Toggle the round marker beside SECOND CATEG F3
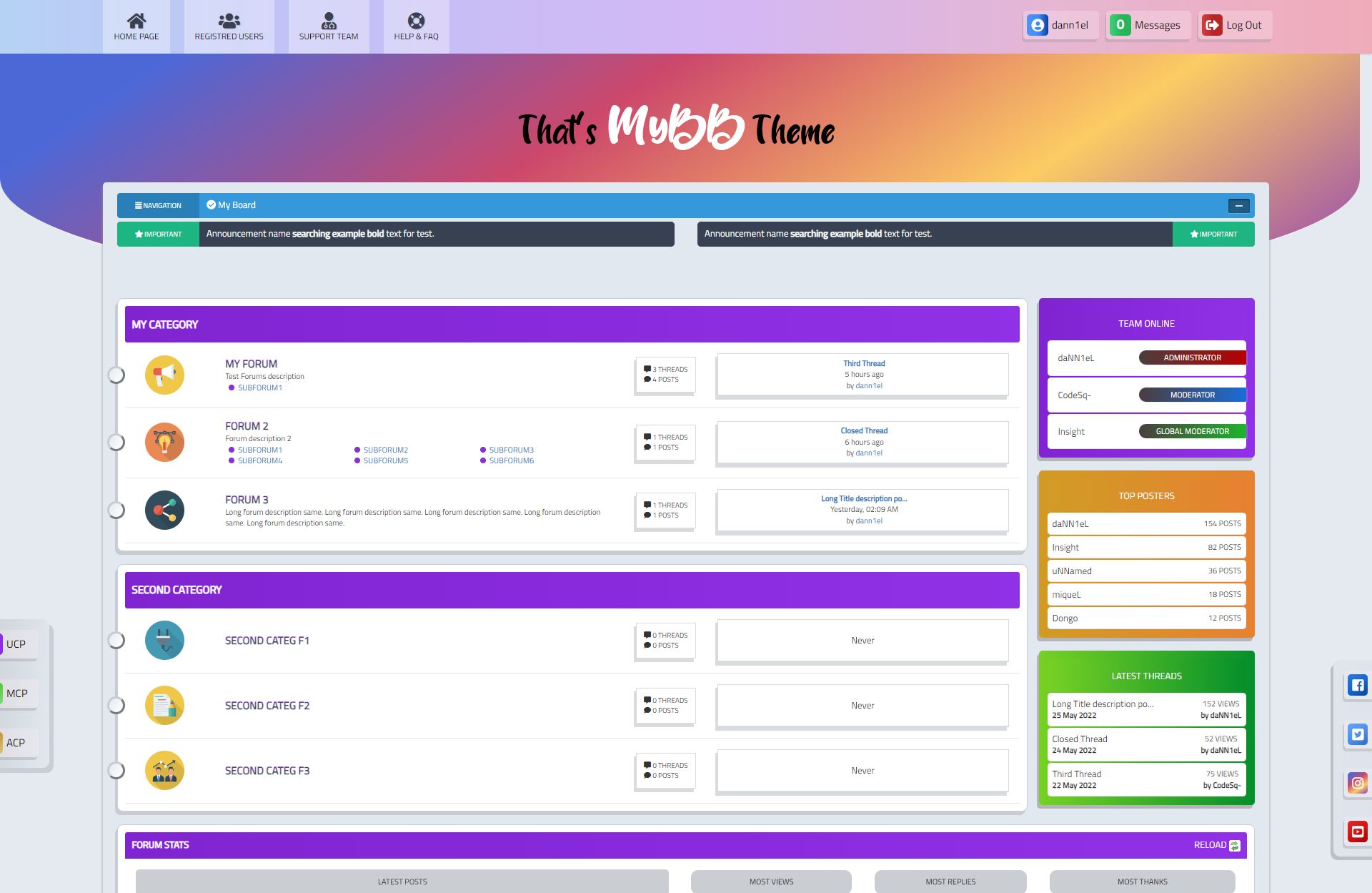1372x893 pixels. click(x=116, y=770)
